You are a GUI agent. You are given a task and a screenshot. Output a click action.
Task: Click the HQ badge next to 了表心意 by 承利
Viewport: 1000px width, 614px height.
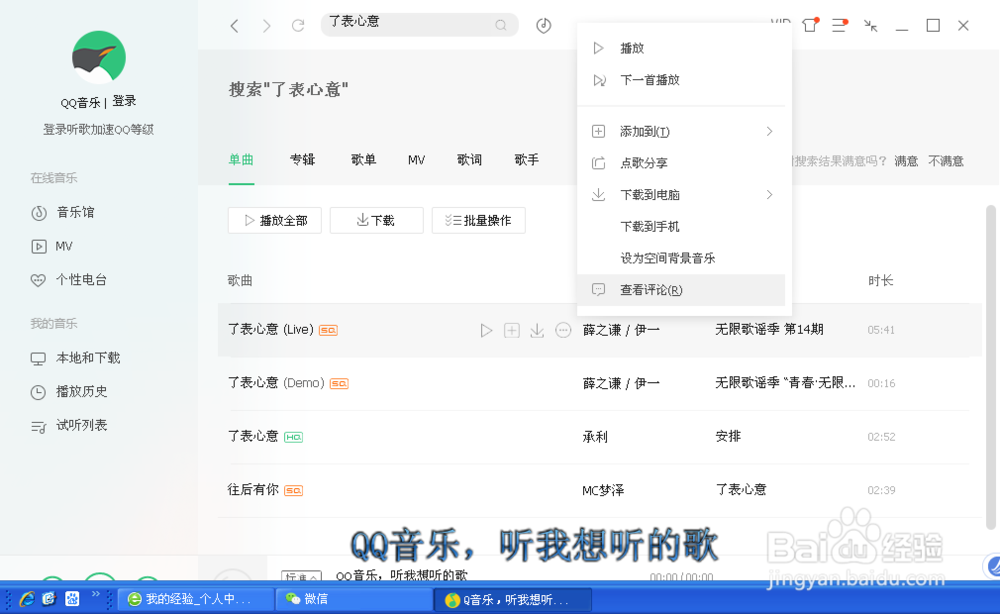[293, 437]
